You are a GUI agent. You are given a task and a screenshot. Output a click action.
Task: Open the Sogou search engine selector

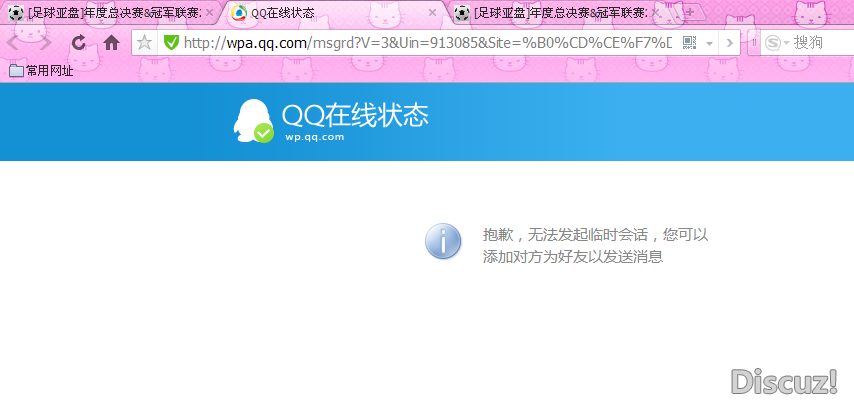pyautogui.click(x=777, y=43)
